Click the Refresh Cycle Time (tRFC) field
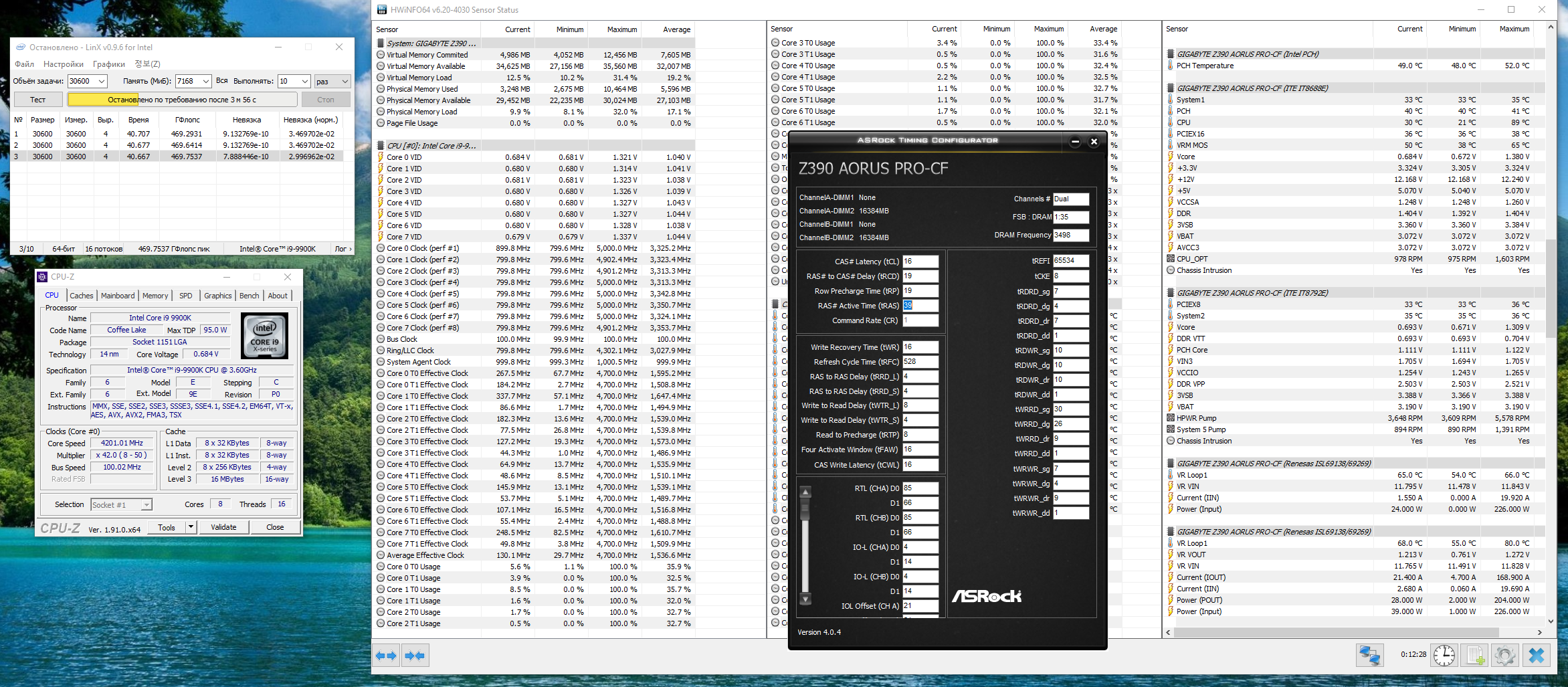Viewport: 1568px width, 687px height. coord(920,362)
